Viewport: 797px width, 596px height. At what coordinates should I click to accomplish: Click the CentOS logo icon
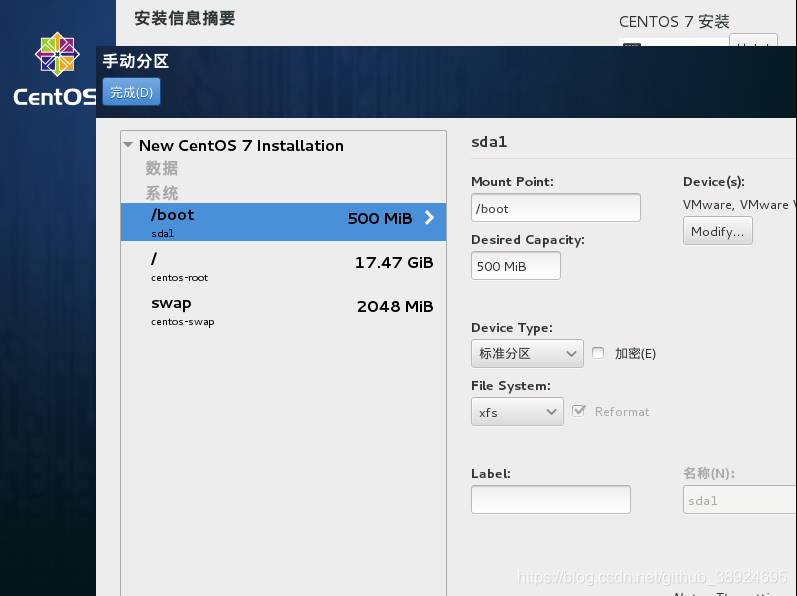click(x=57, y=54)
